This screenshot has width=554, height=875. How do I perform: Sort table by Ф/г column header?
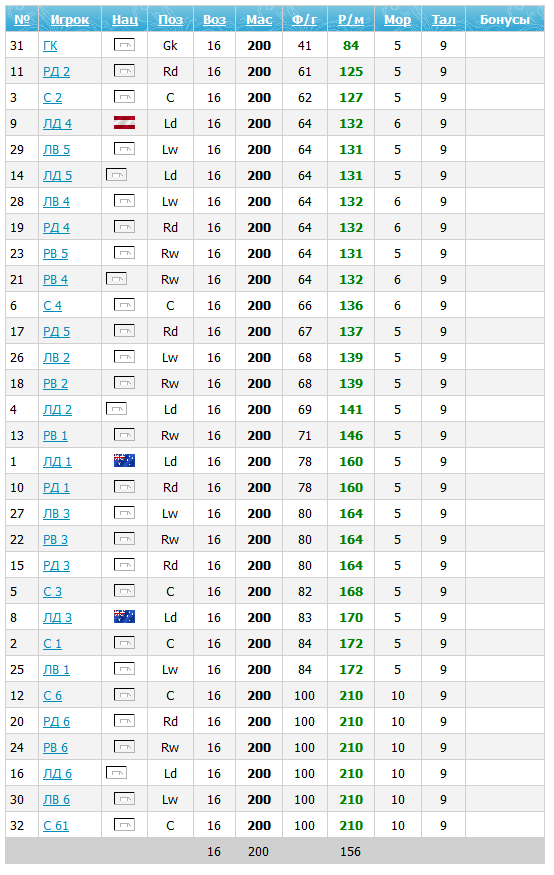(x=305, y=20)
